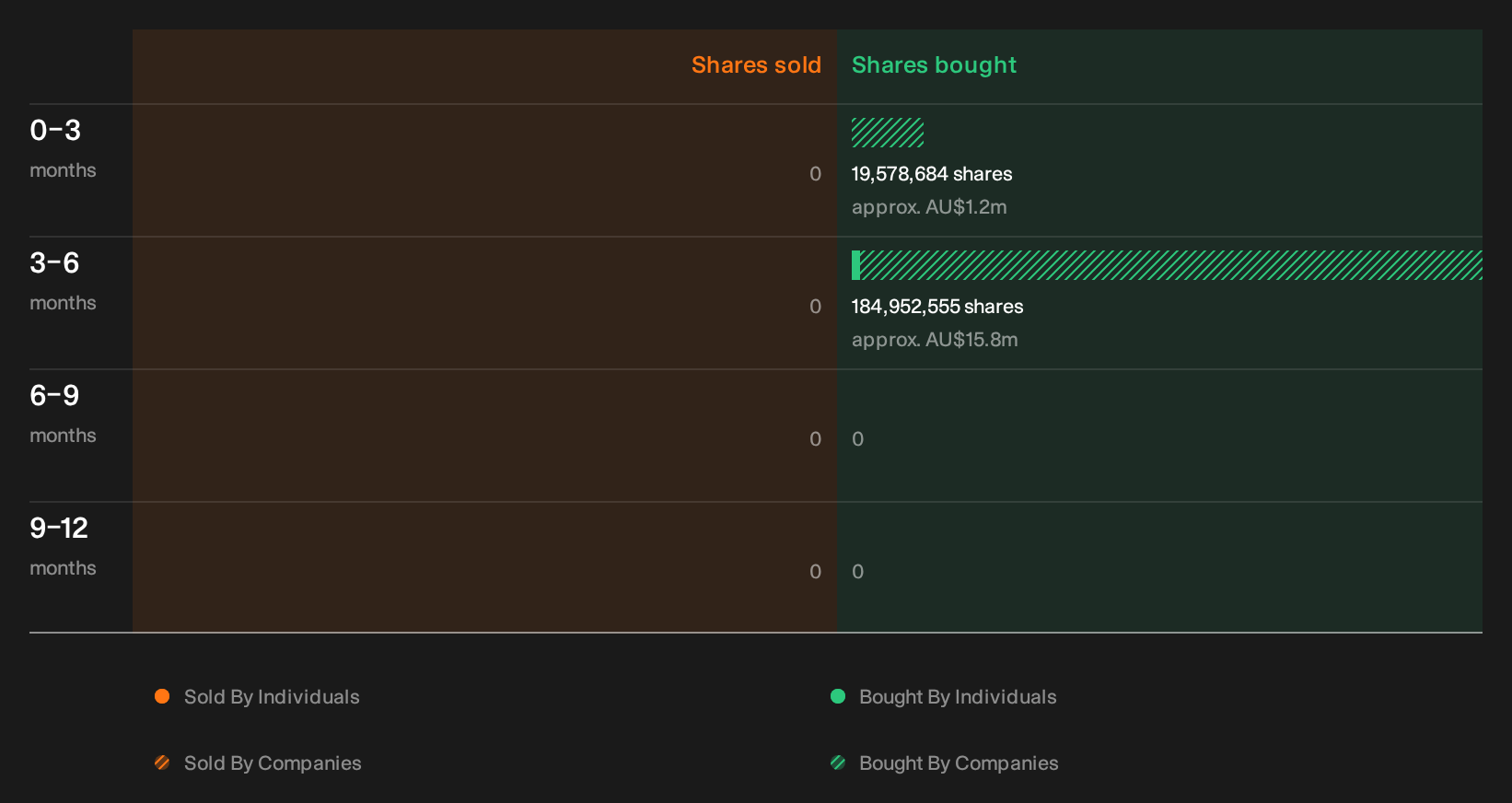Select the 184,952,555 shares value

click(937, 307)
